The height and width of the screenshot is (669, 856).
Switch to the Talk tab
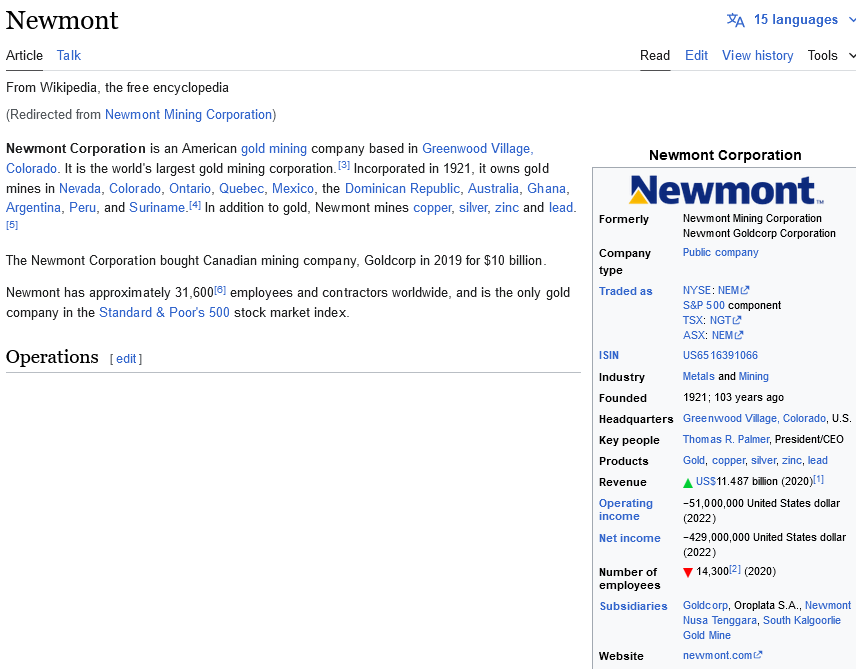click(69, 56)
